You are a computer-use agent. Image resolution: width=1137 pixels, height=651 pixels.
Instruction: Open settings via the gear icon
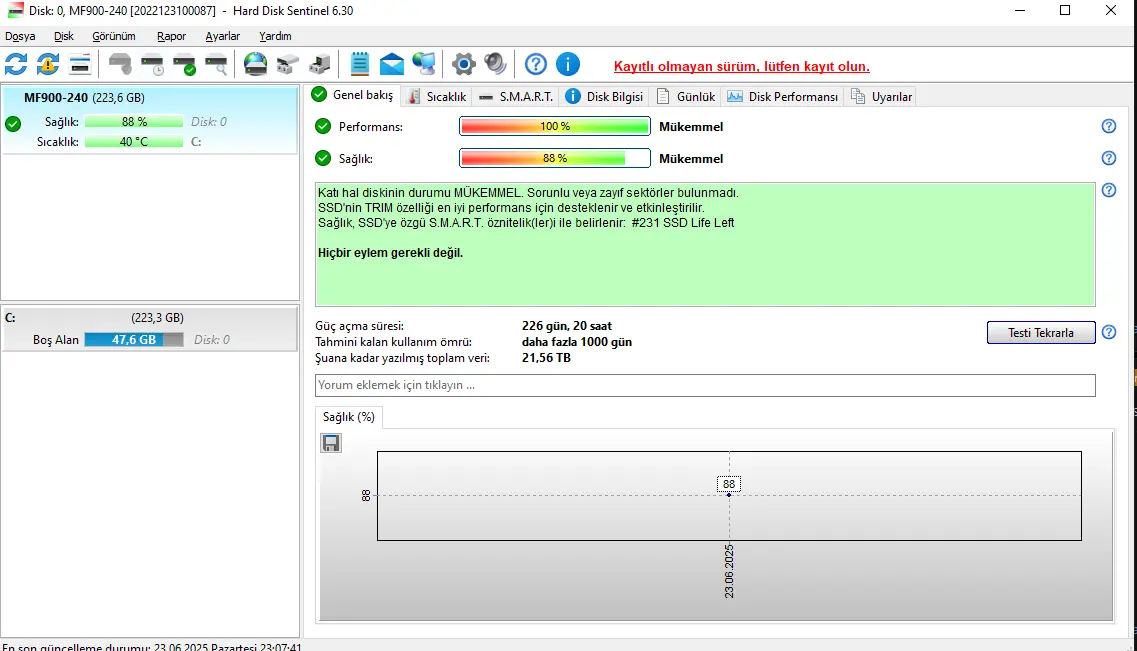463,65
